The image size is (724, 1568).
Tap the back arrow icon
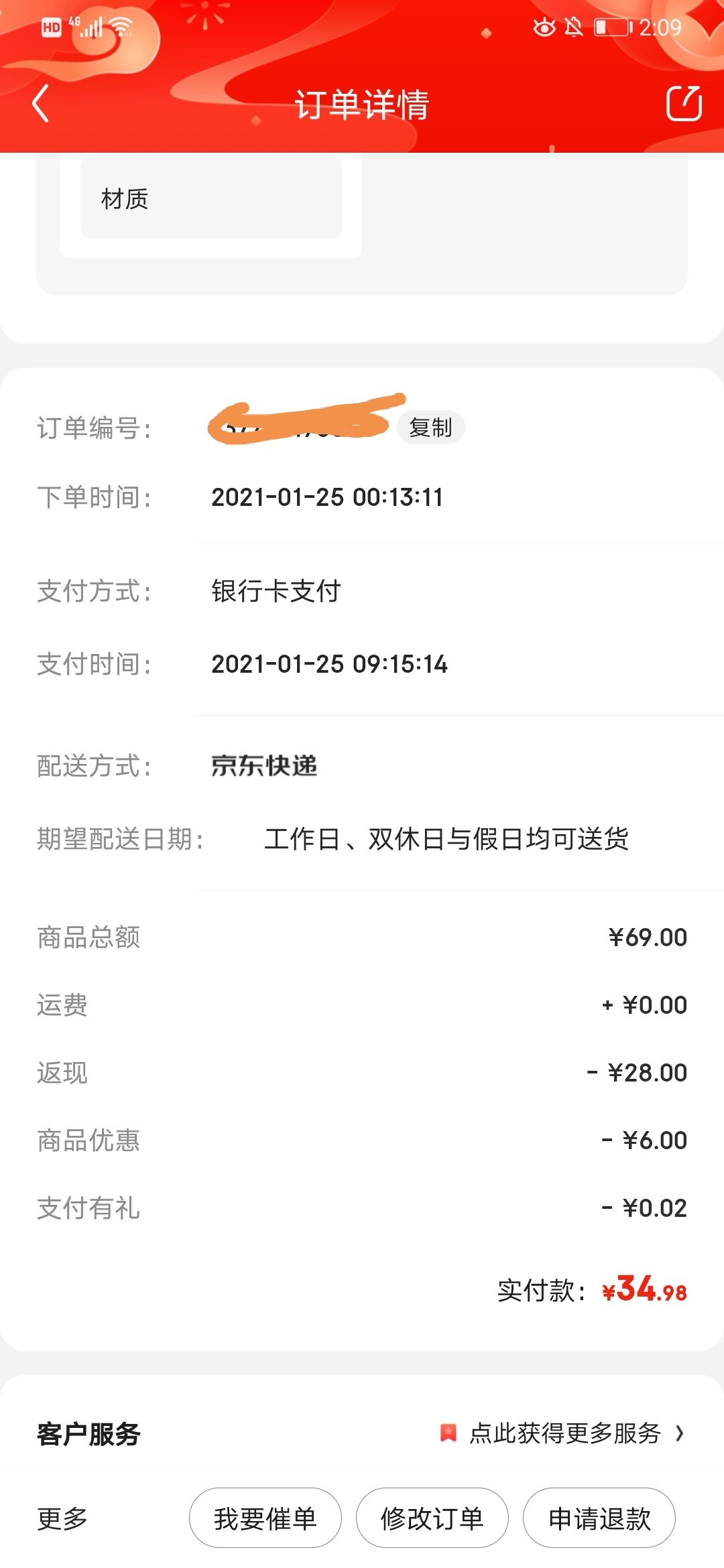pyautogui.click(x=40, y=104)
